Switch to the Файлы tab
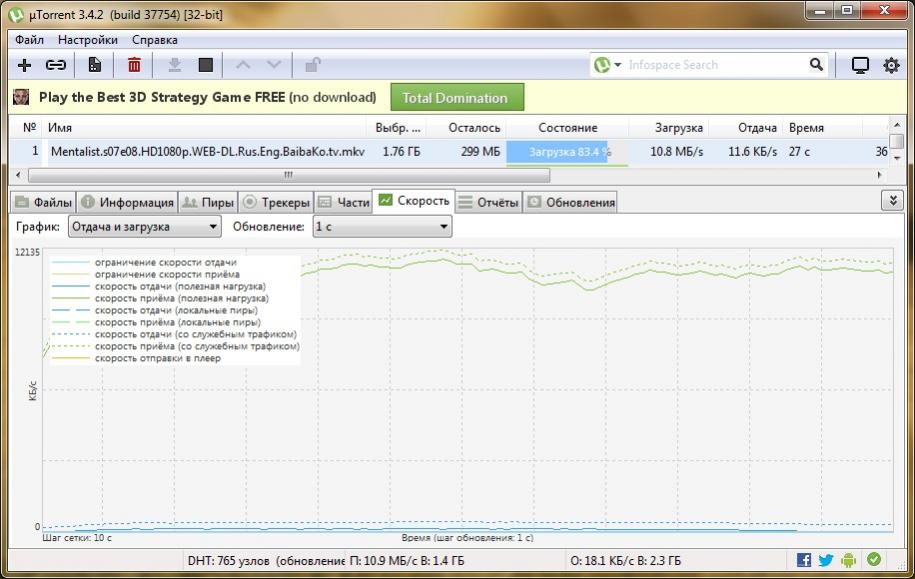The width and height of the screenshot is (915, 579). 43,203
